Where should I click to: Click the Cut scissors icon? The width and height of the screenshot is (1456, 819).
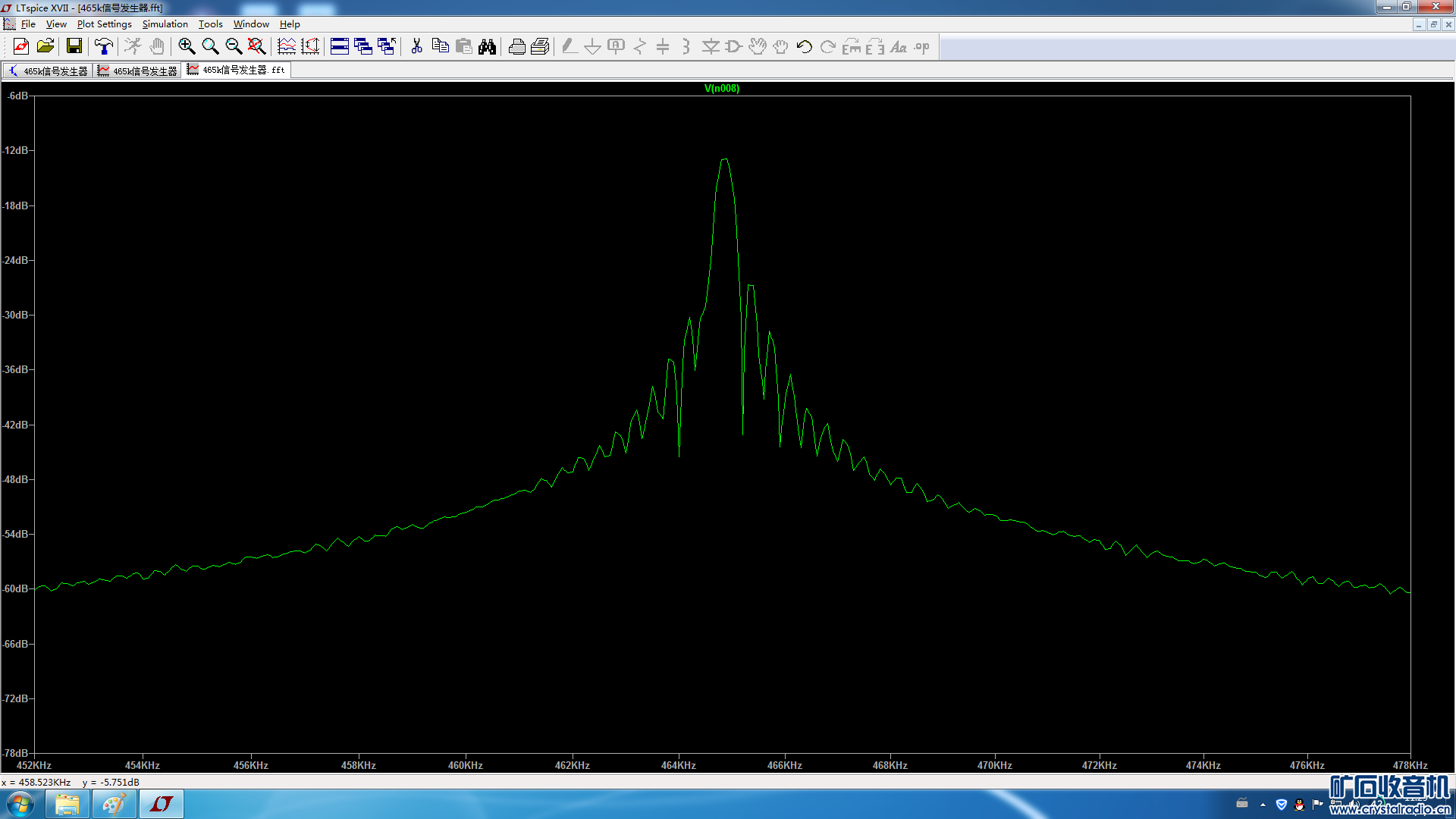tap(416, 47)
